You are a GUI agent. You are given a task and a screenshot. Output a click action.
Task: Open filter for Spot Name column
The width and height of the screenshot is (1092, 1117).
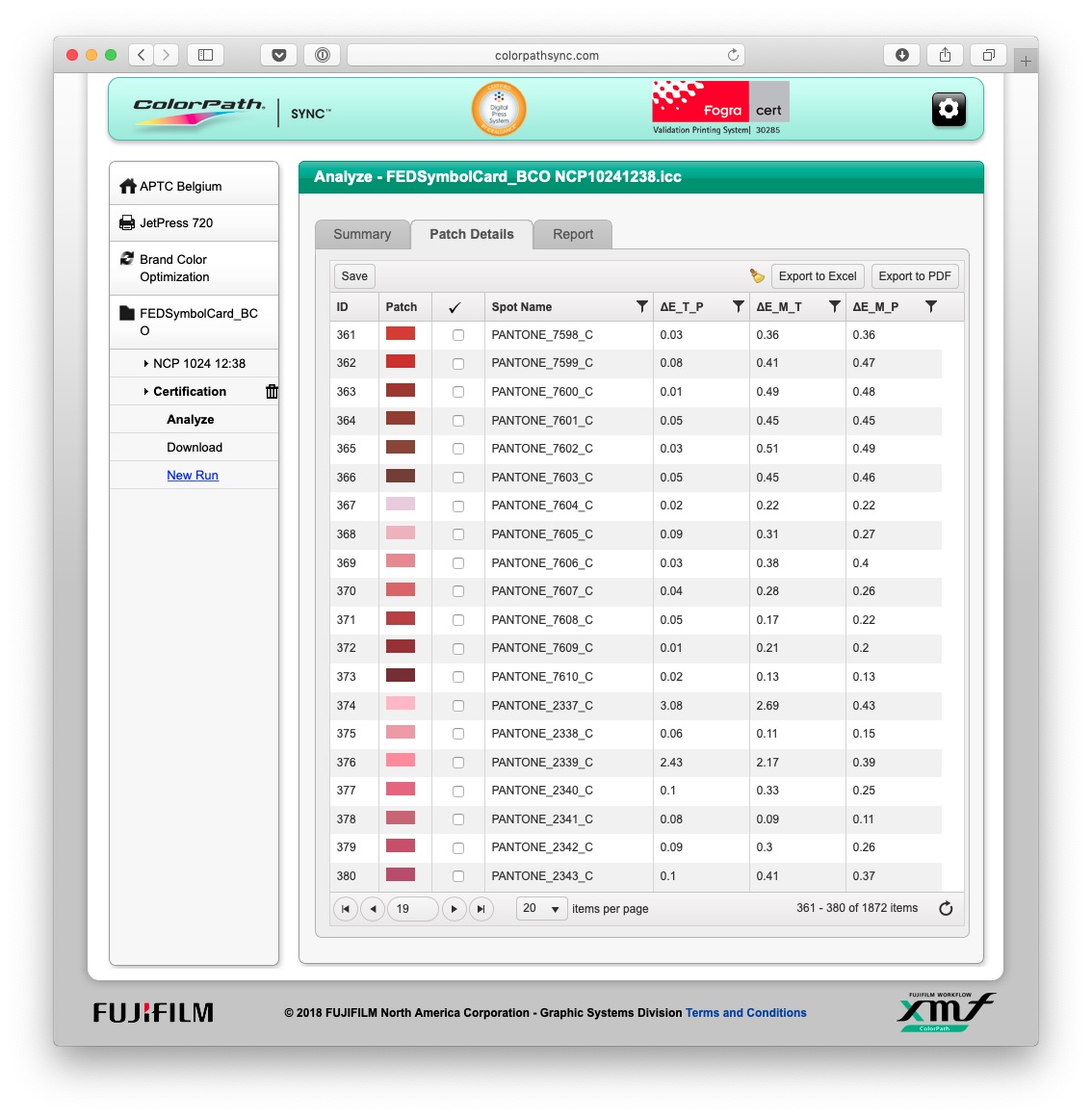coord(641,306)
